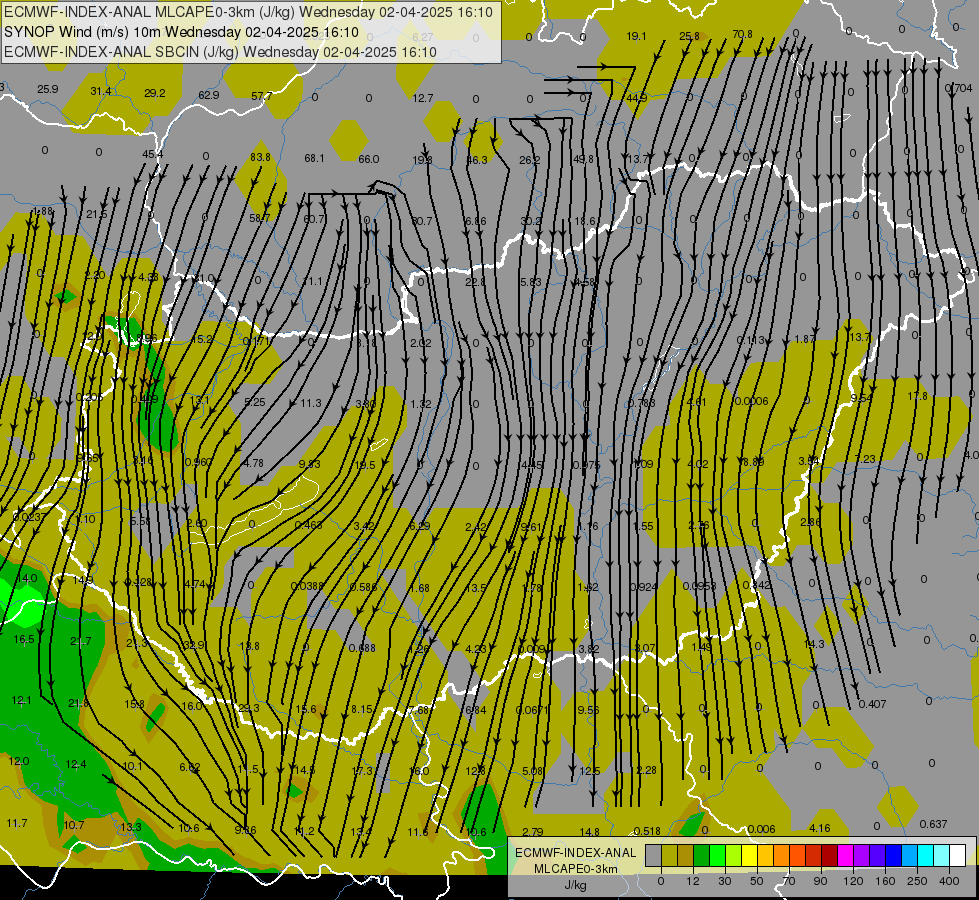The image size is (979, 900).
Task: Click the map value 0.0237
Action: (x=29, y=517)
